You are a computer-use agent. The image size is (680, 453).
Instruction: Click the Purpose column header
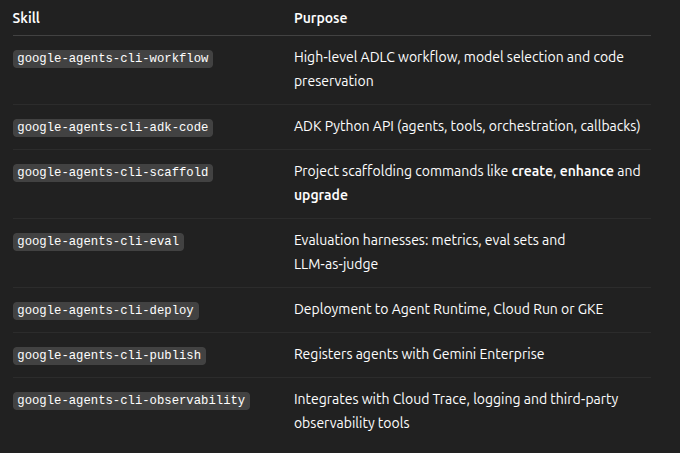click(320, 18)
